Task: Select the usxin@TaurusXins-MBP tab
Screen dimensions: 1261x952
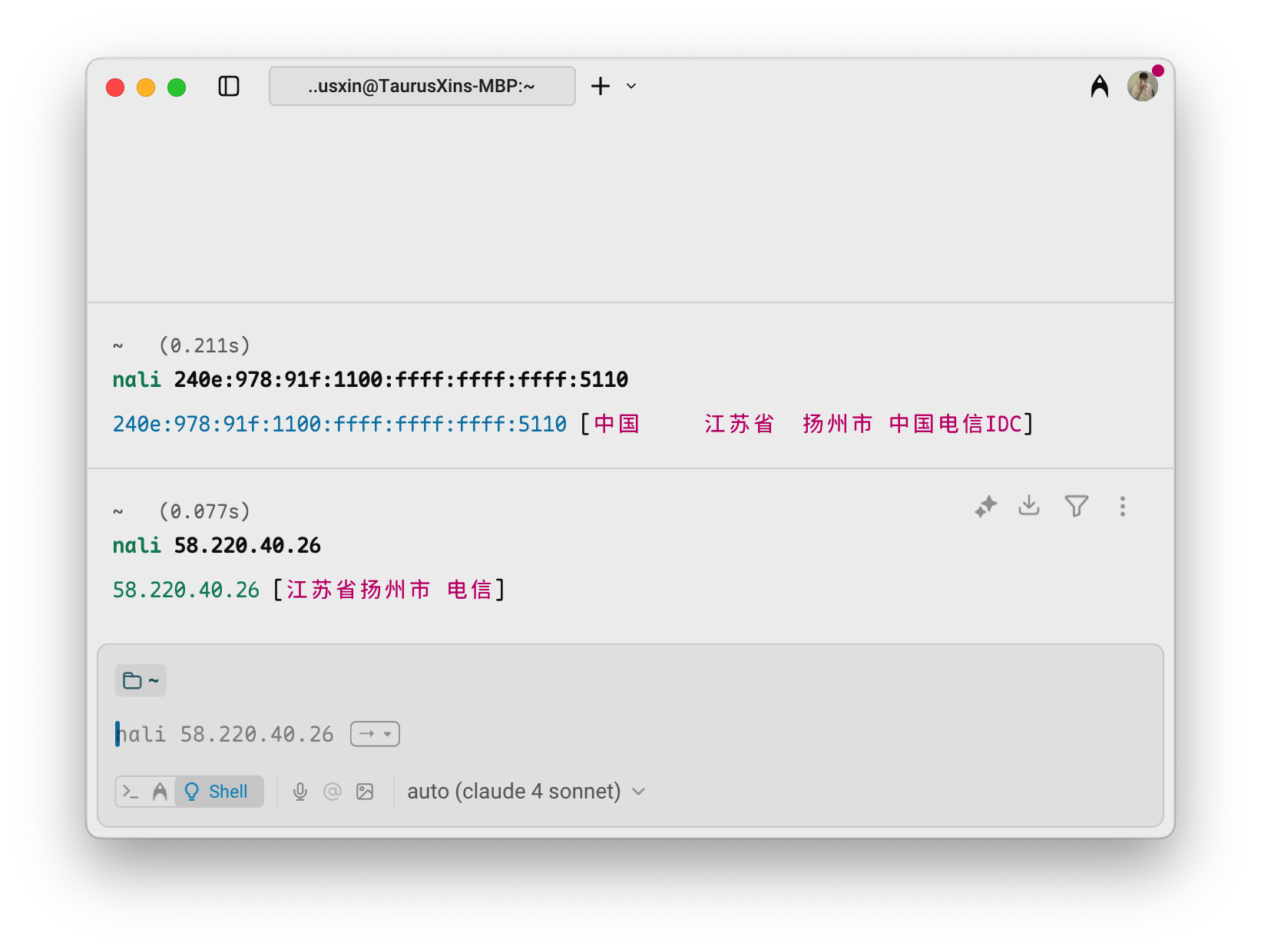Action: click(x=422, y=86)
